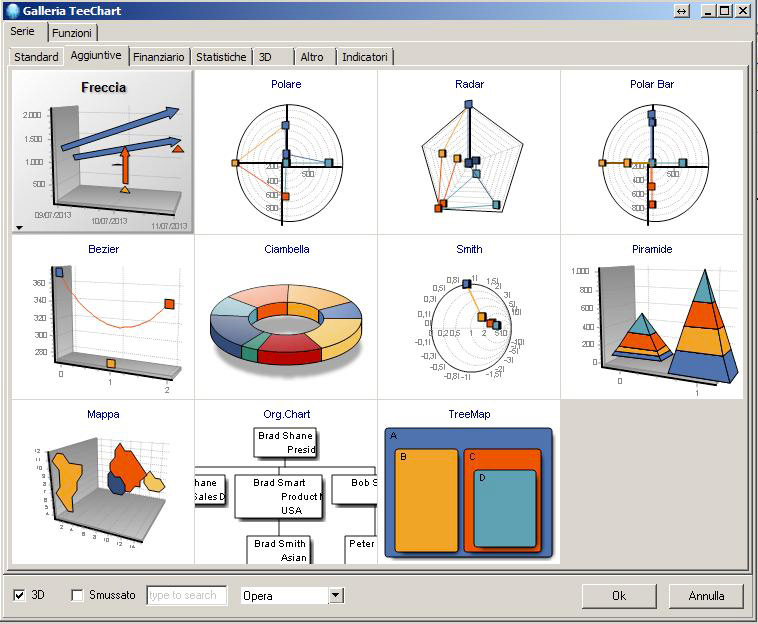Go to the Statistiche tab
The image size is (758, 624).
click(x=221, y=57)
